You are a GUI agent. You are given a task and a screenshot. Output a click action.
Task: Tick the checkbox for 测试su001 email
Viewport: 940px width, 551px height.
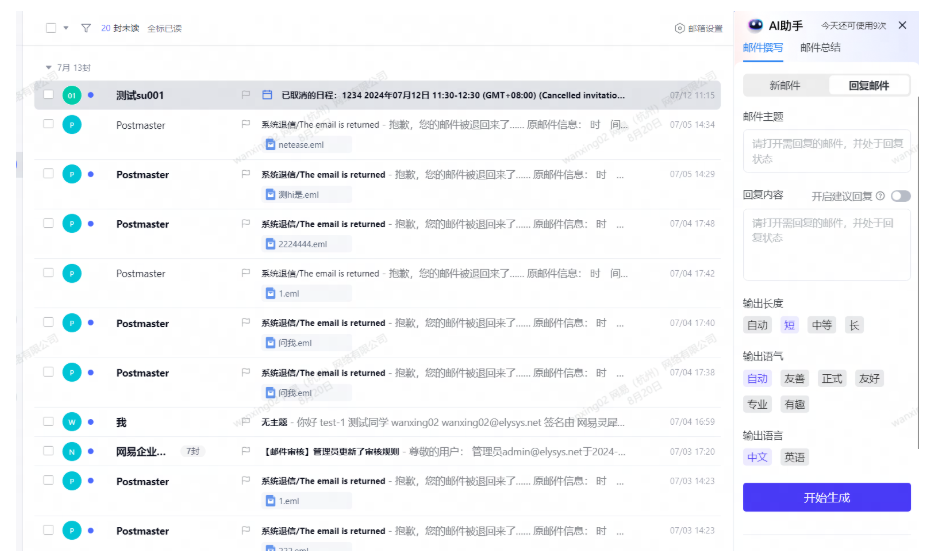click(49, 95)
